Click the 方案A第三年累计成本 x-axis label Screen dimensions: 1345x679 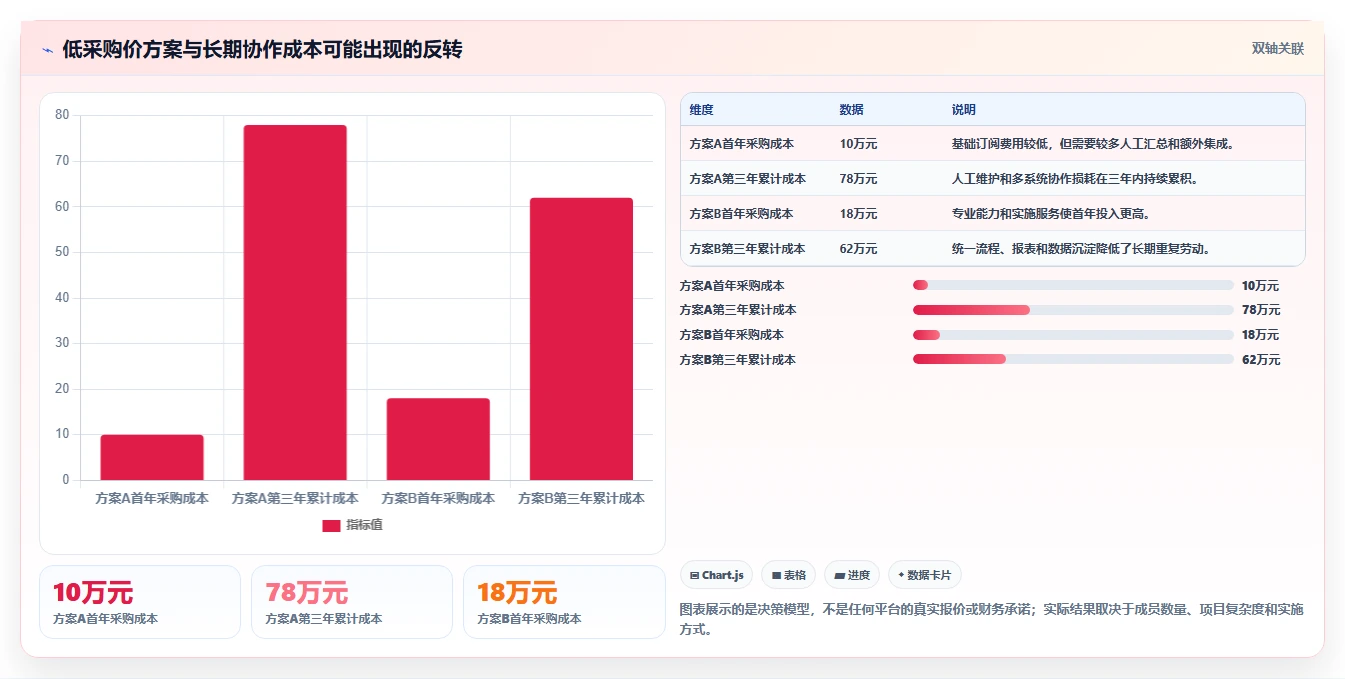coord(295,498)
